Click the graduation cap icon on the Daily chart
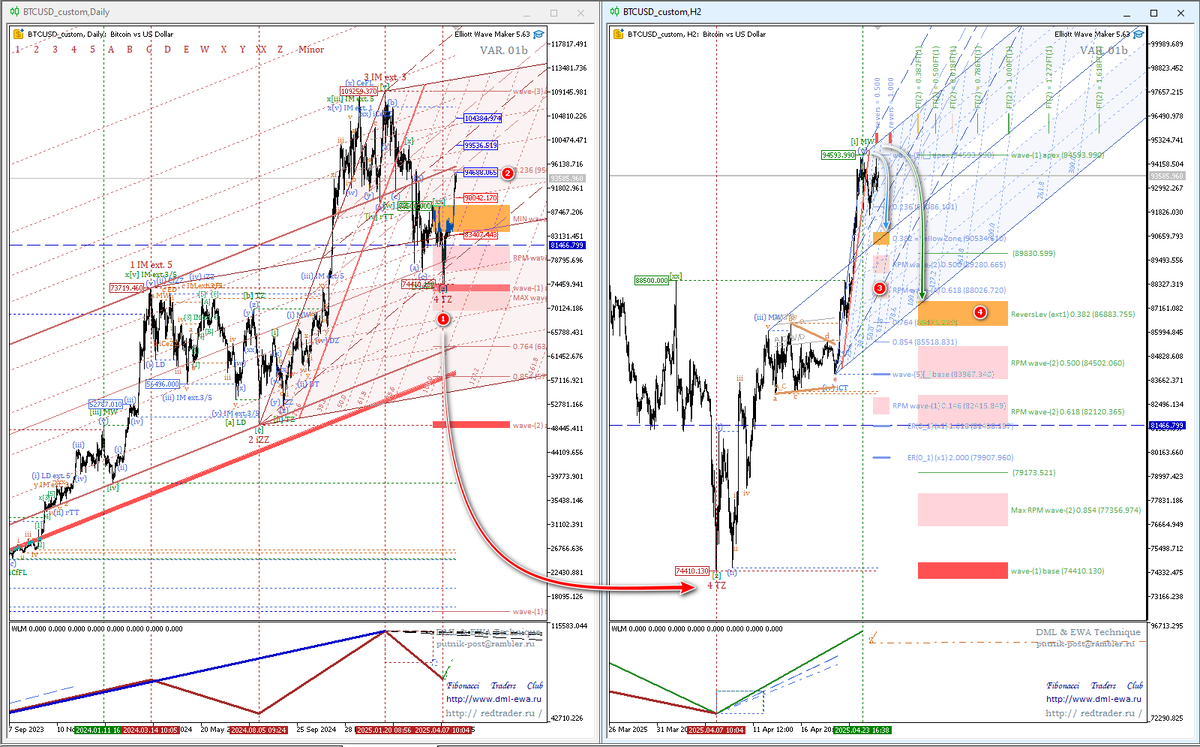This screenshot has width=1200, height=747. [x=538, y=34]
